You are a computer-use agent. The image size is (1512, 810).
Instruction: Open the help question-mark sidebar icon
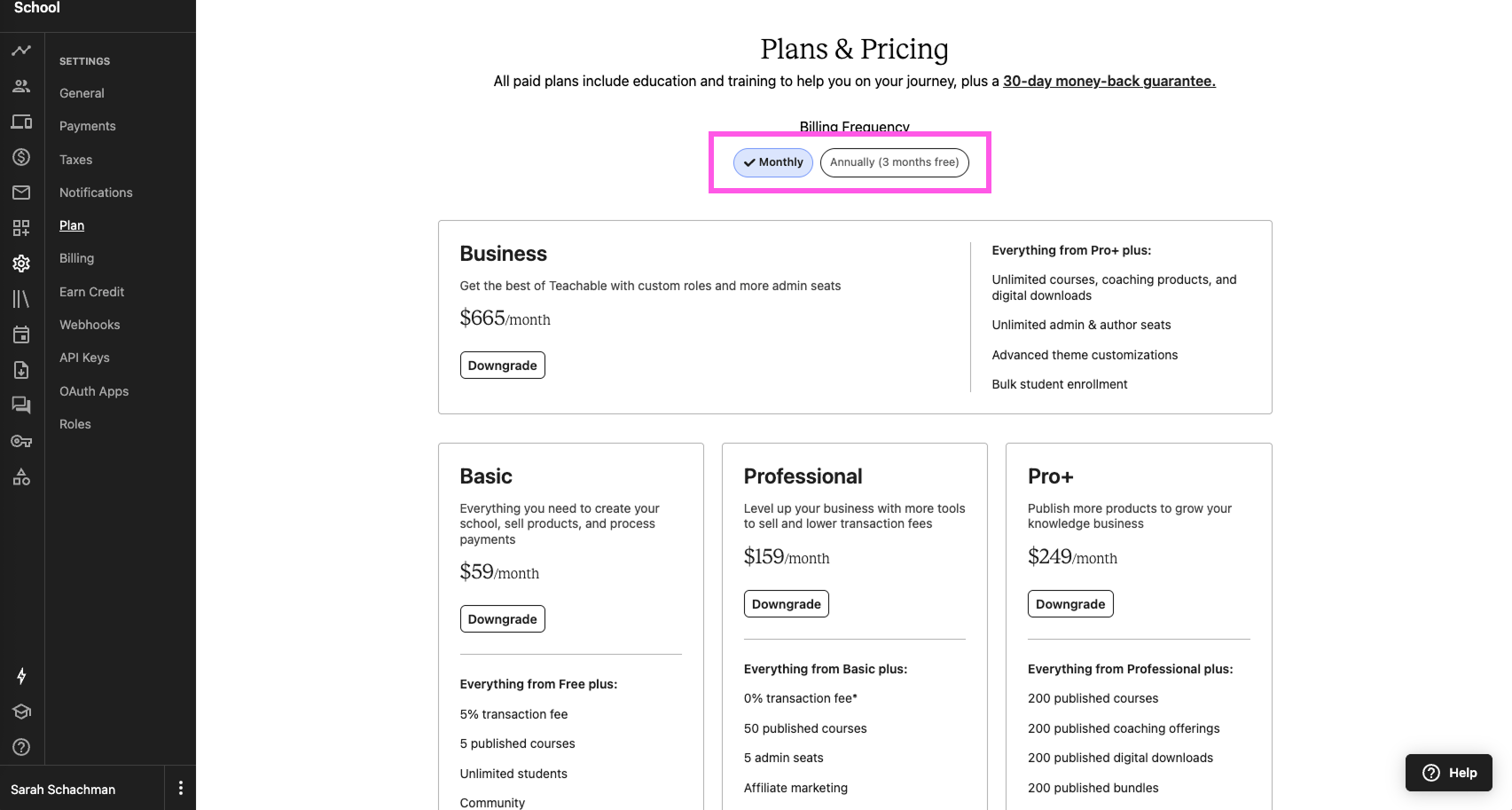(x=21, y=747)
